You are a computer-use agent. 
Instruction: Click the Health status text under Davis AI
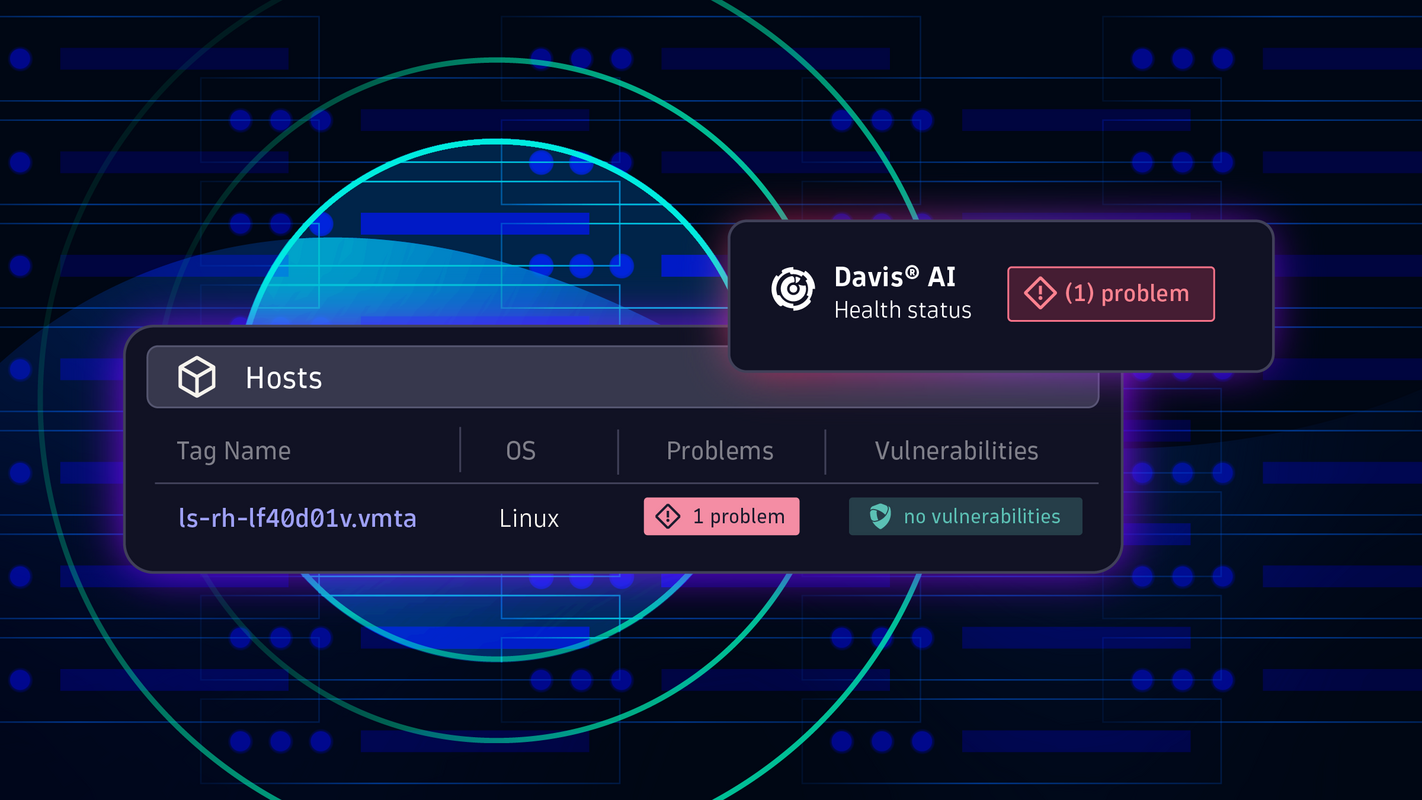click(903, 310)
